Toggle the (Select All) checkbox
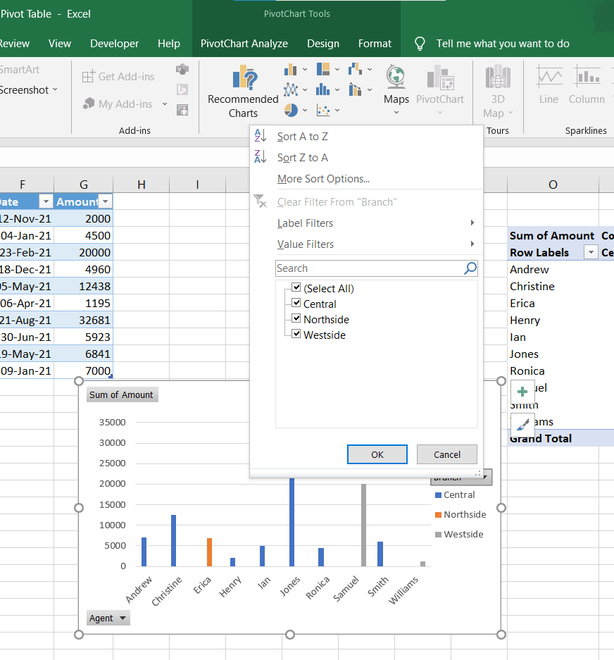Image resolution: width=614 pixels, height=660 pixels. click(295, 288)
